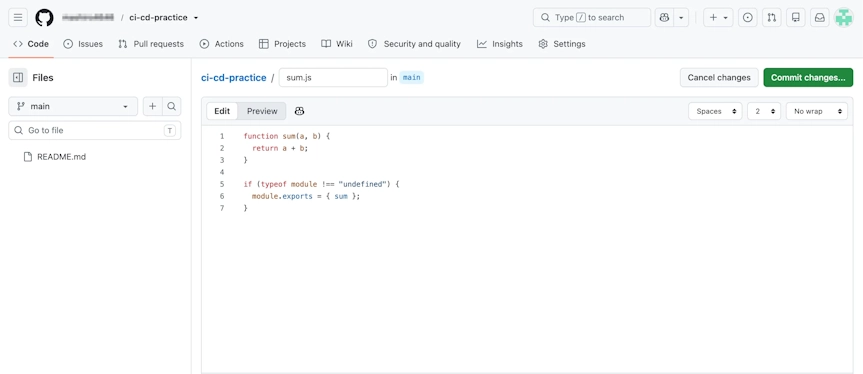Switch to the Insights tab
The width and height of the screenshot is (863, 374).
[500, 44]
